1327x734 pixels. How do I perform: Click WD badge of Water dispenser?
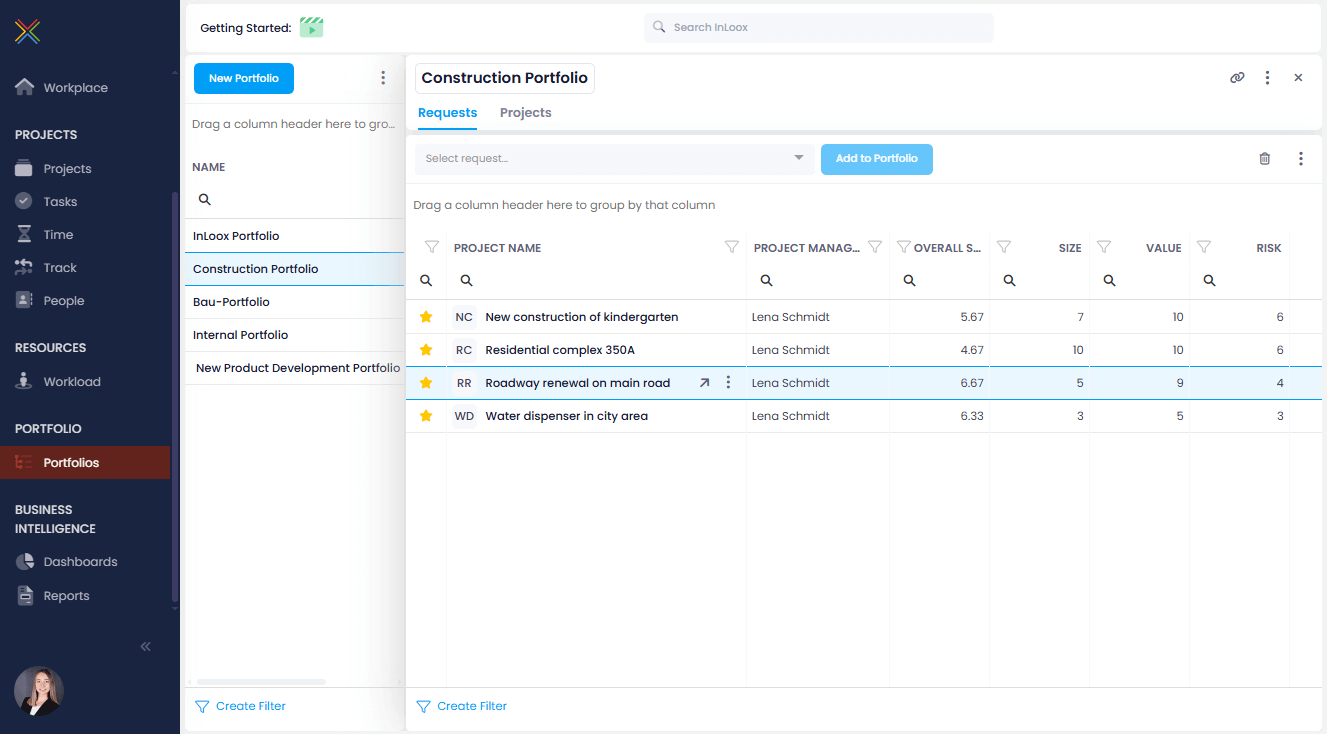click(x=464, y=416)
